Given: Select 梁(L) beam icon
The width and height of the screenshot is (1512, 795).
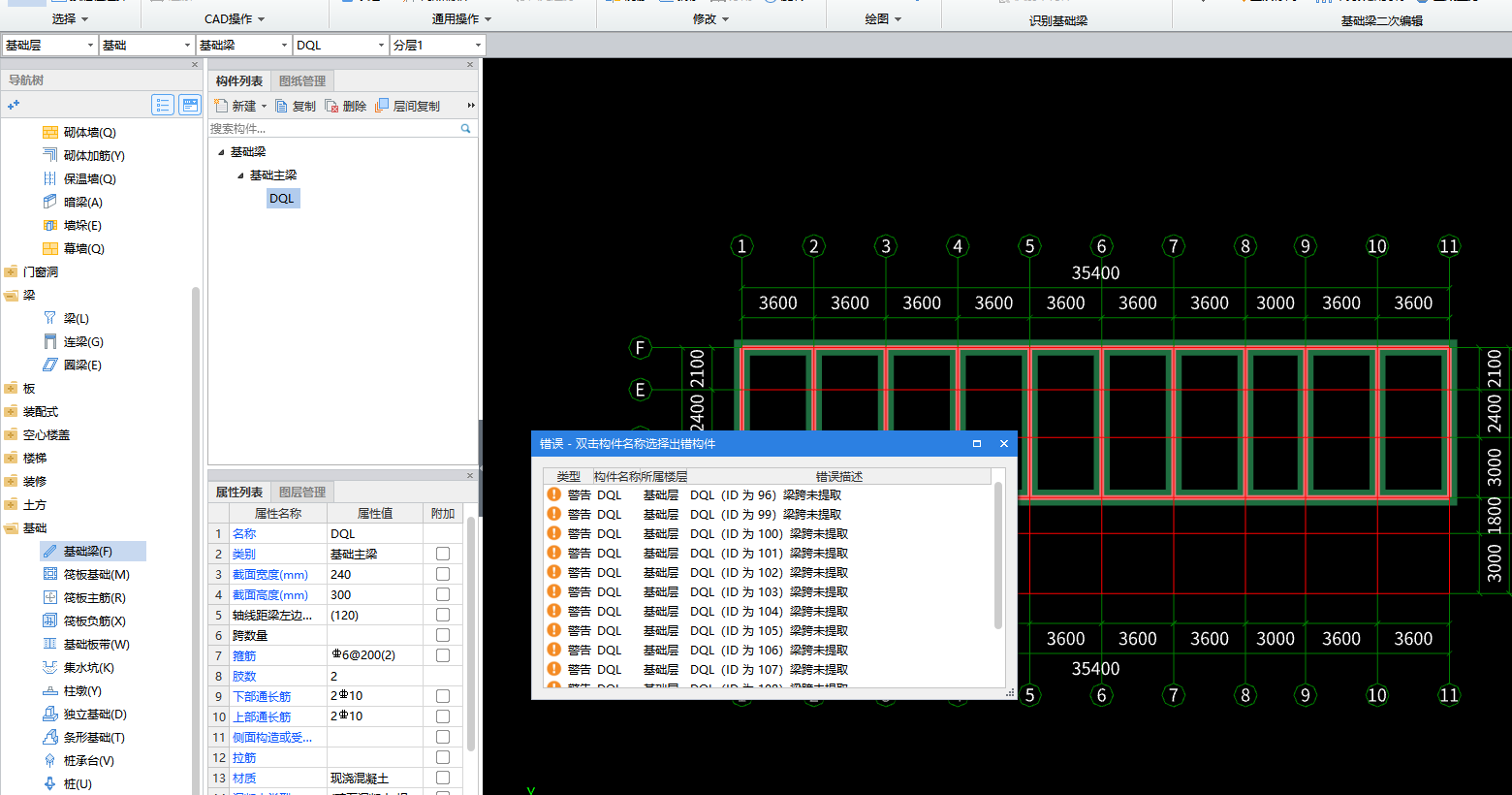Looking at the screenshot, I should coord(50,318).
